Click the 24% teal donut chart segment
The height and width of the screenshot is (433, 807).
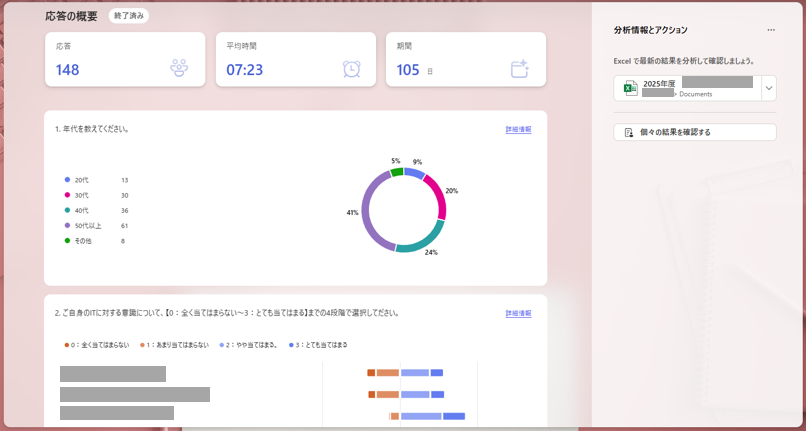point(422,242)
